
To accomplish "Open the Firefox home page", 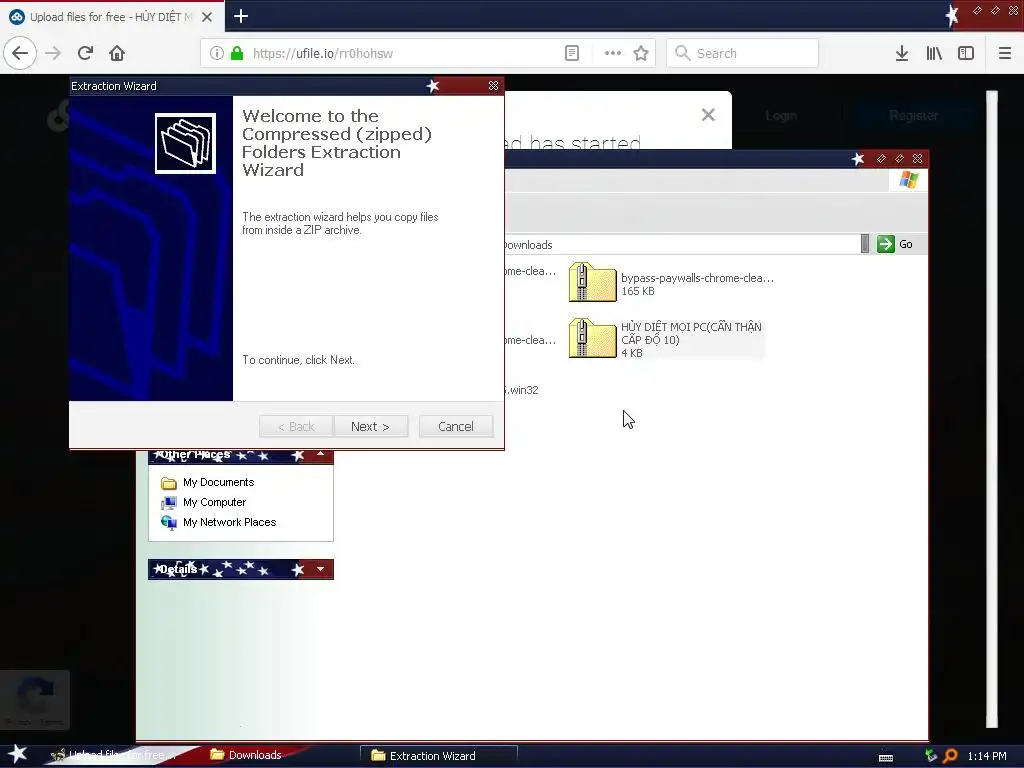I will click(x=117, y=53).
